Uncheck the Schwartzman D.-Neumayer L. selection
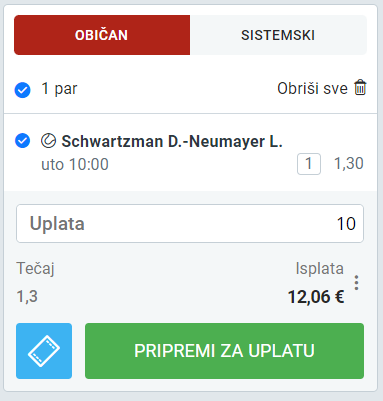Image resolution: width=383 pixels, height=401 pixels. [23, 141]
